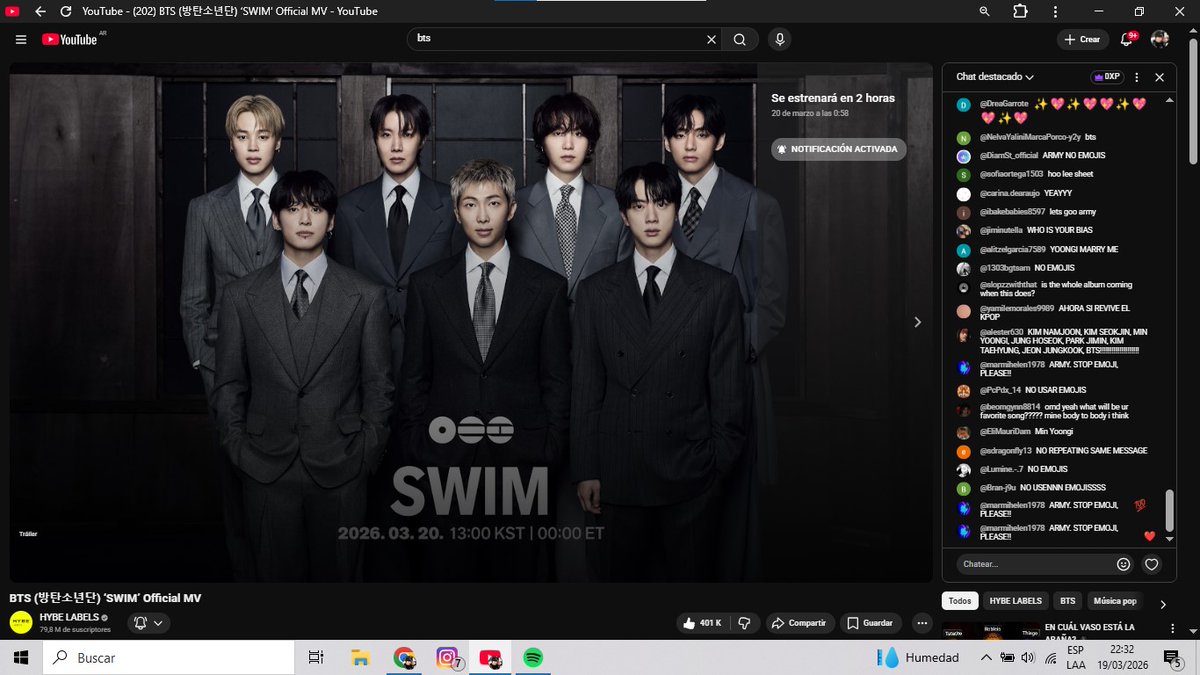Open the chat emoji picker
Screen dimensions: 1200x675
point(1123,564)
